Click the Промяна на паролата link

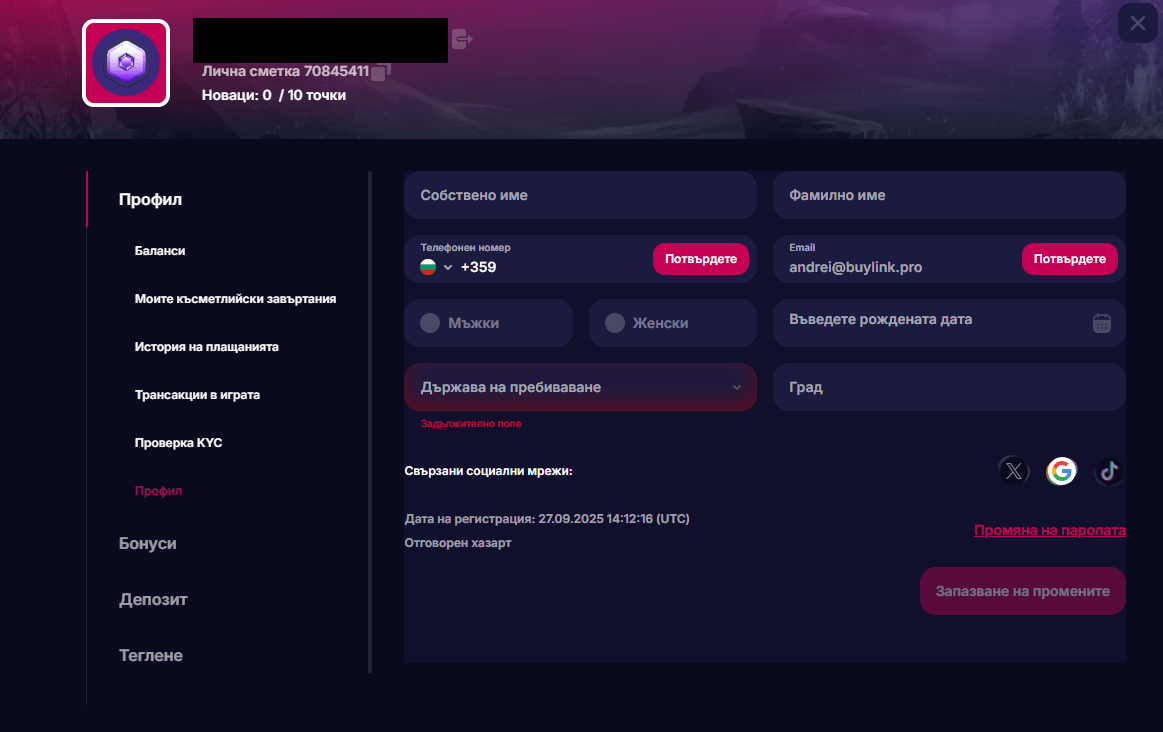(1049, 530)
